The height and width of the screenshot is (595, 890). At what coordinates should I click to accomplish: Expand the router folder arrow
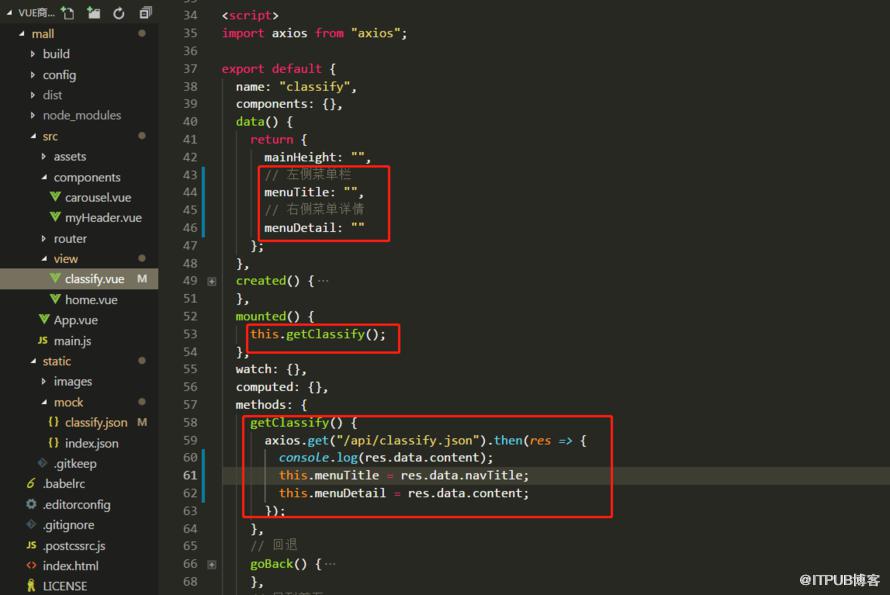click(x=44, y=238)
